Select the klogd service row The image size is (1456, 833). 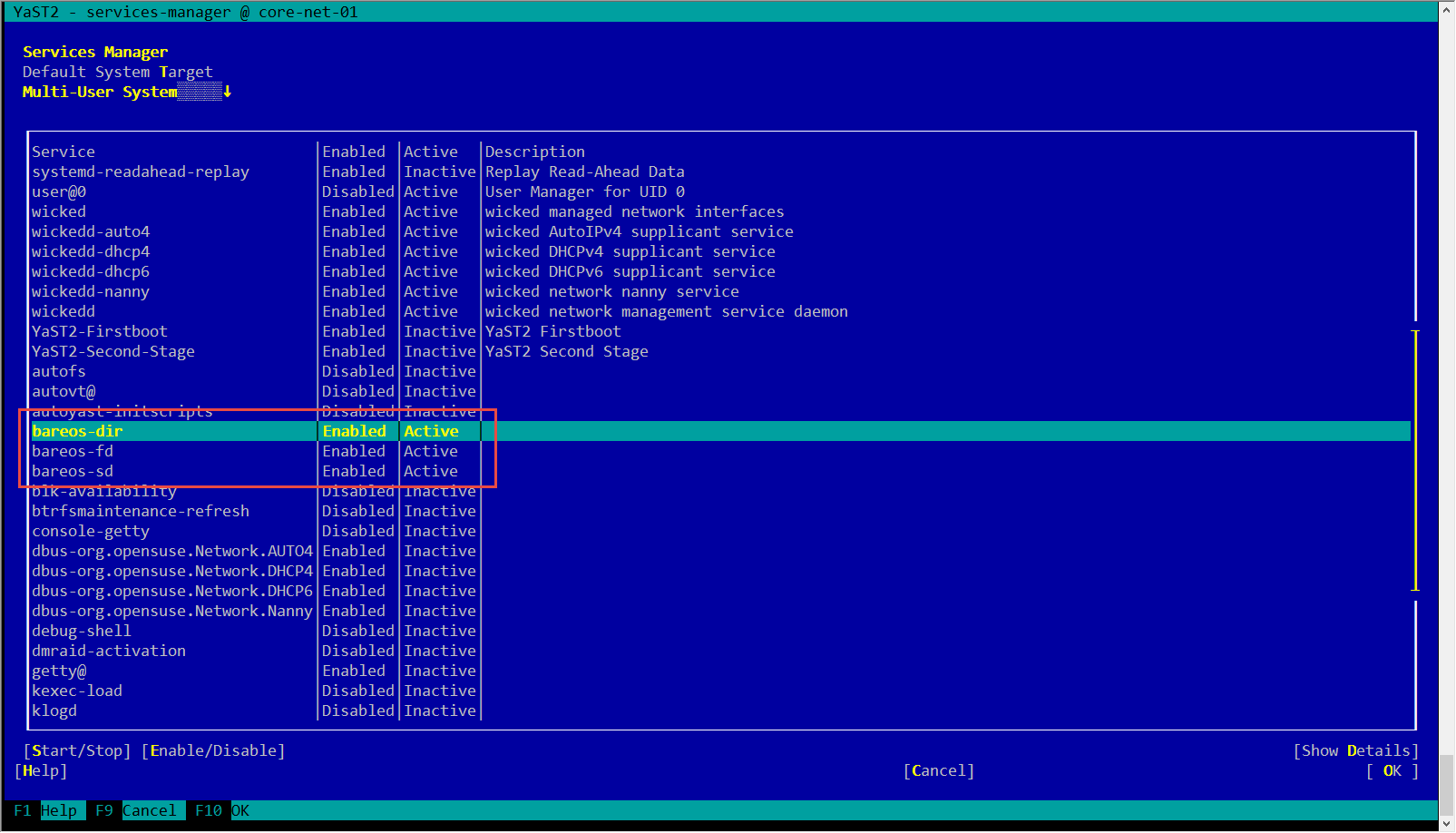(721, 710)
